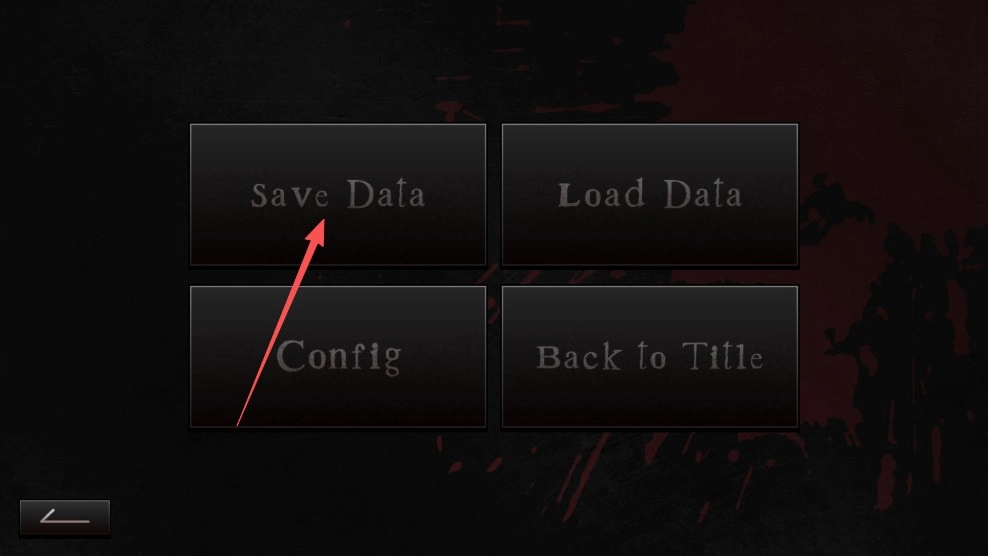988x556 pixels.
Task: Choose the Back to Title option
Action: (650, 357)
